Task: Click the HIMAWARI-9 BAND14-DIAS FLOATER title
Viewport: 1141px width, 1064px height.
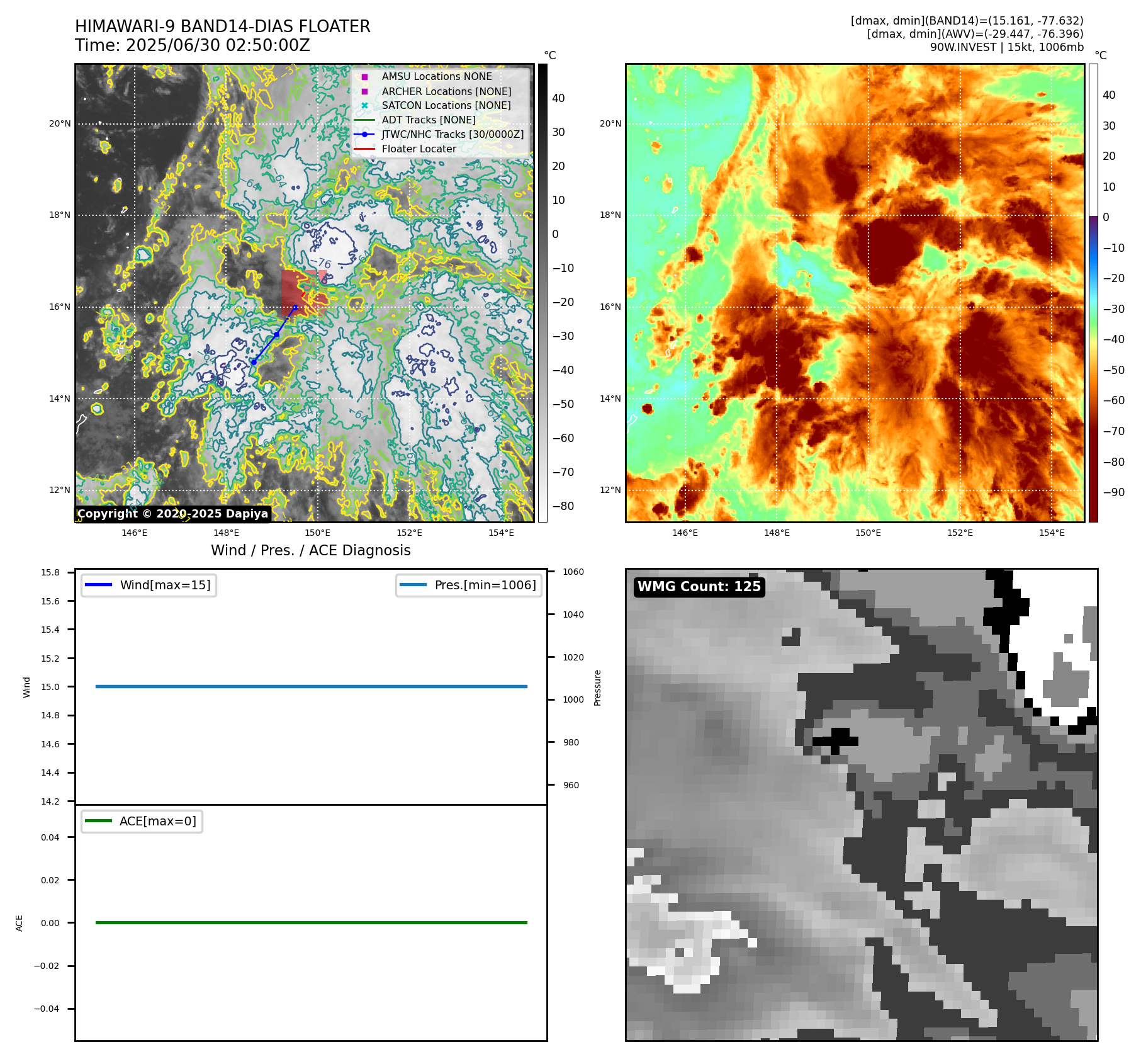Action: tap(223, 26)
